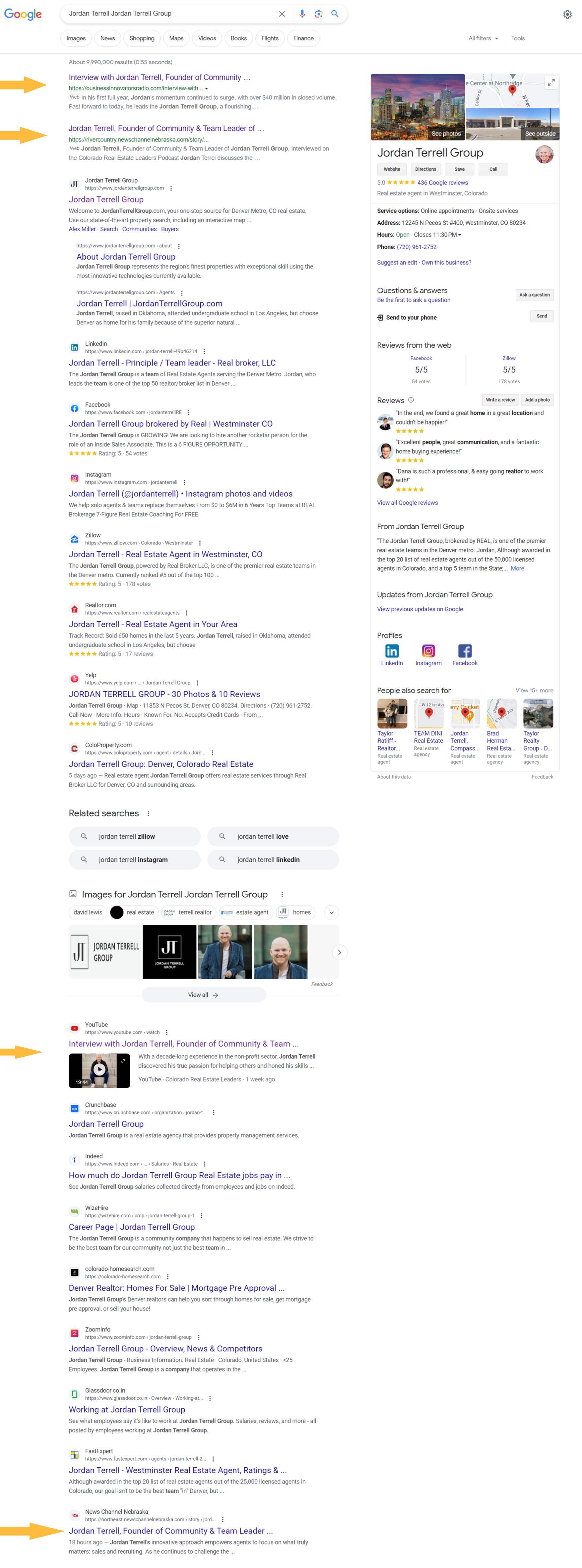Open more options for Related searches

pos(148,814)
